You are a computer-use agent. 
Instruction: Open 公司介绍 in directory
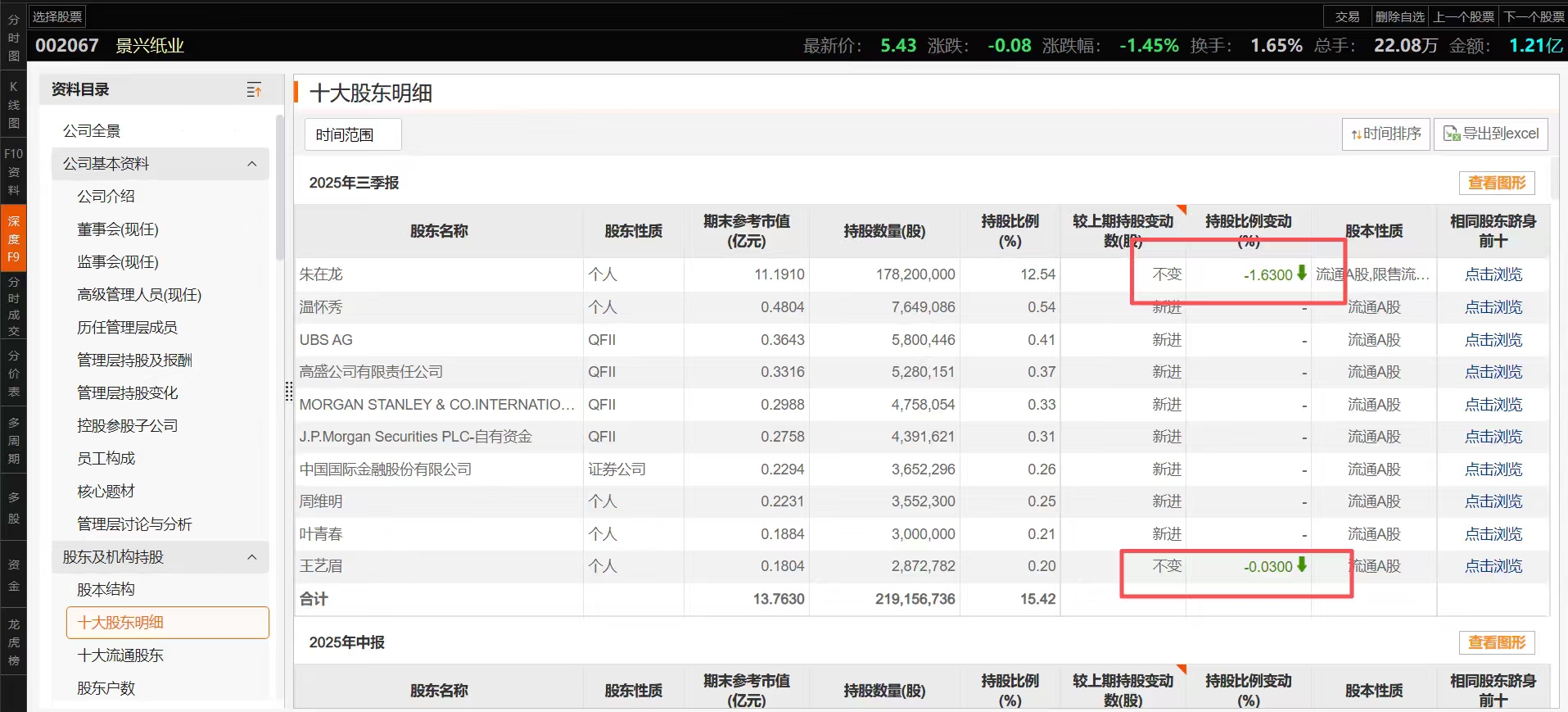(x=106, y=197)
